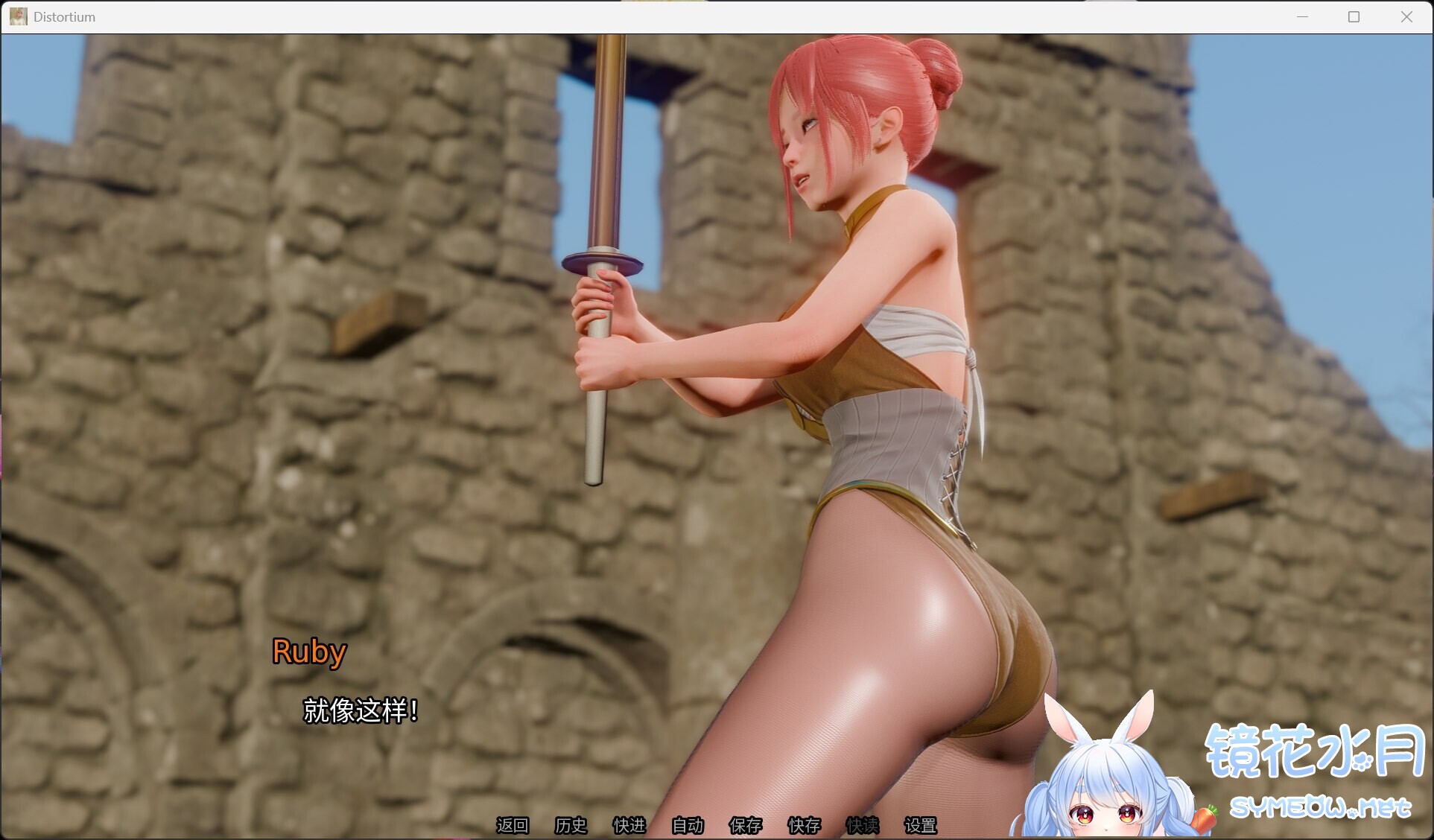Open the 保存 (Save) screen

tap(746, 825)
